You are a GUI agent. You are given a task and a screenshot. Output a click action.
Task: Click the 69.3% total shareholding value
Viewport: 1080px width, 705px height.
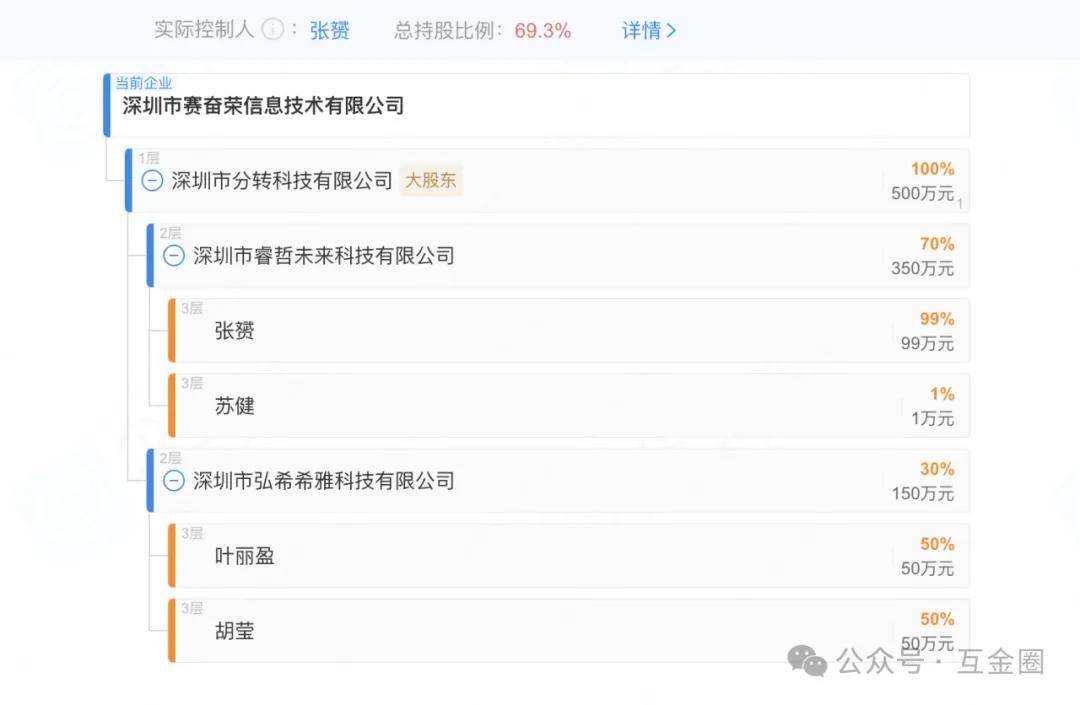pos(543,30)
